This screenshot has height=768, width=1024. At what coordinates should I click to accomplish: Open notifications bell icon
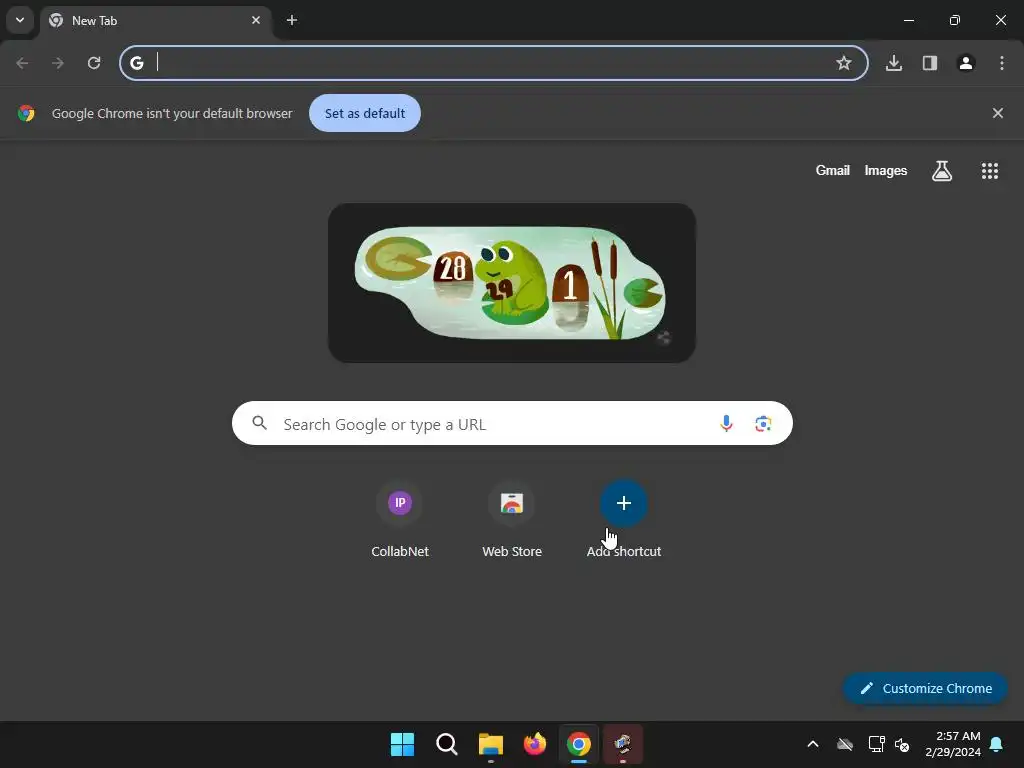pos(997,744)
